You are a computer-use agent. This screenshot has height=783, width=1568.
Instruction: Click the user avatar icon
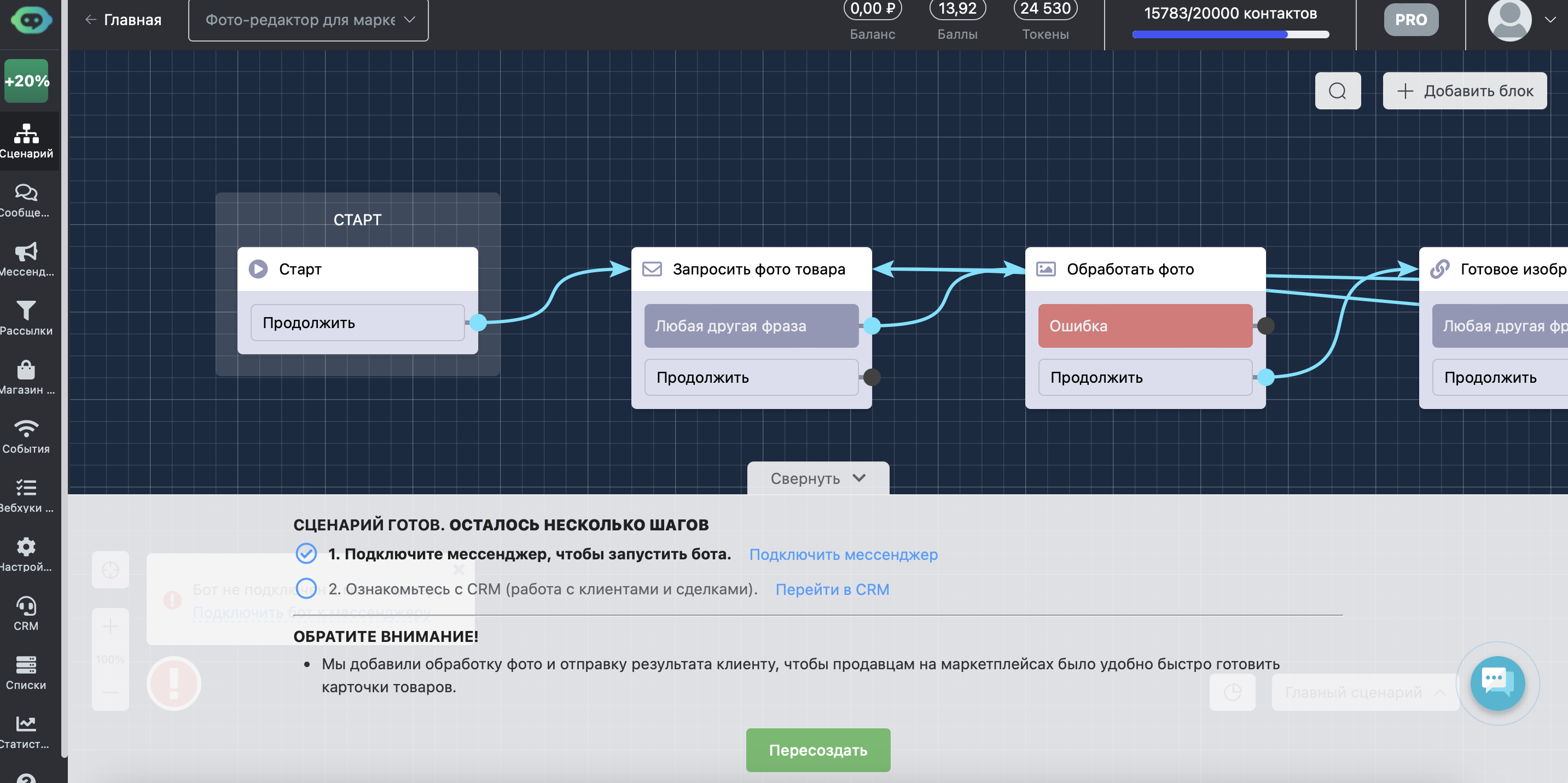1509,20
